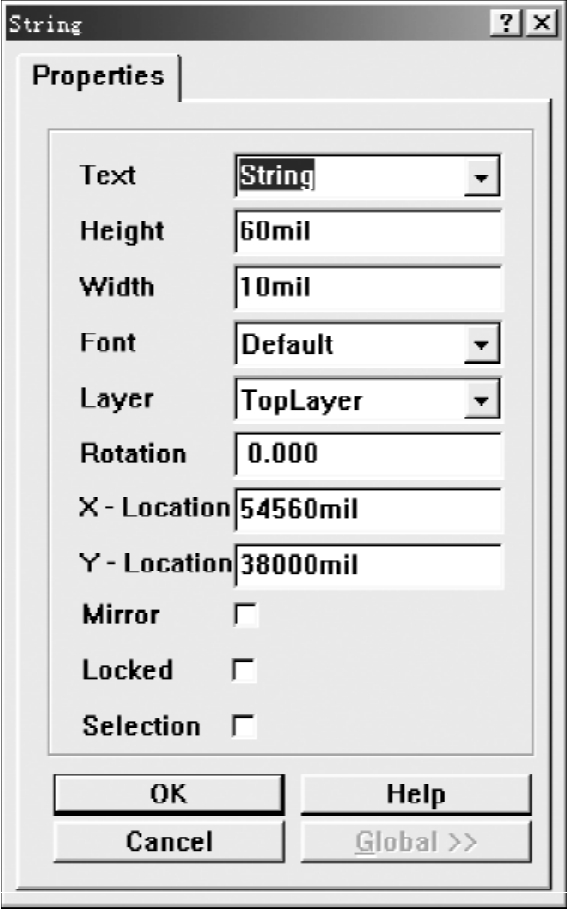
Task: Click the String dialog title bar
Action: pos(248,24)
